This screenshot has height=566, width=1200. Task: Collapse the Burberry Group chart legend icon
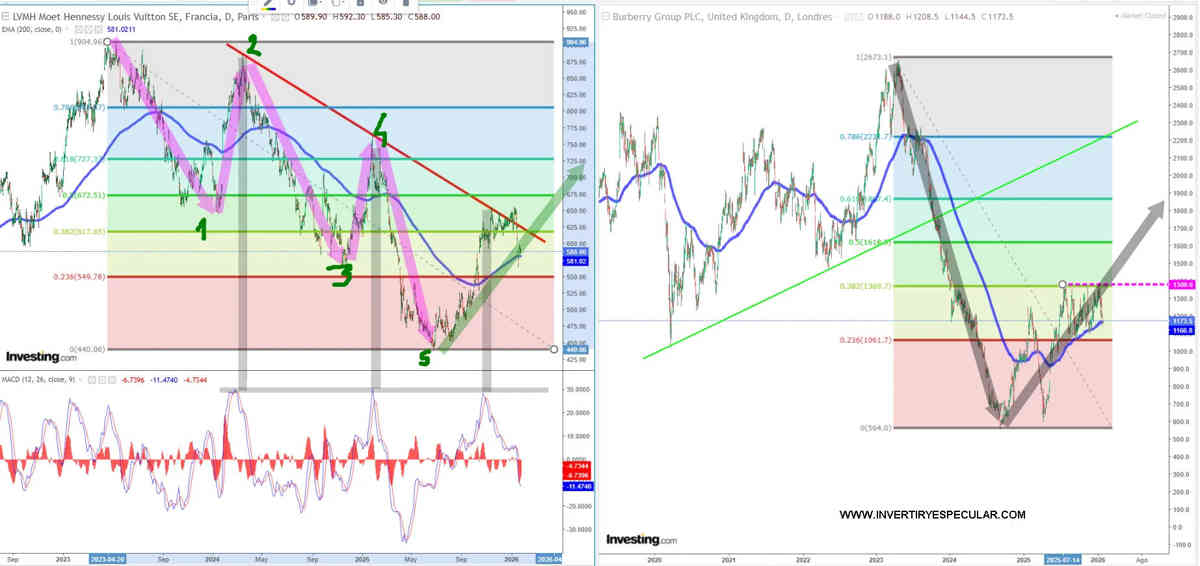[x=606, y=16]
